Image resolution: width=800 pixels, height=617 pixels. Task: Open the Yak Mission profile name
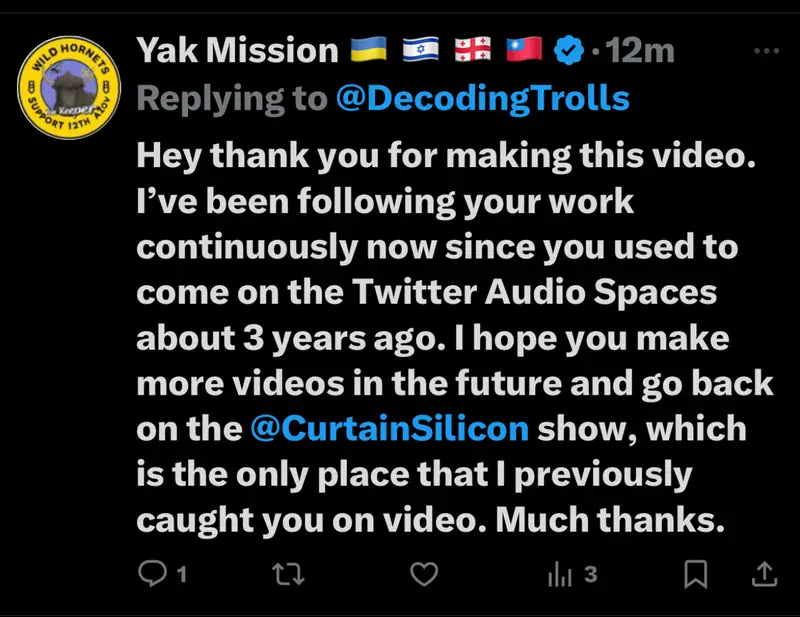(237, 50)
